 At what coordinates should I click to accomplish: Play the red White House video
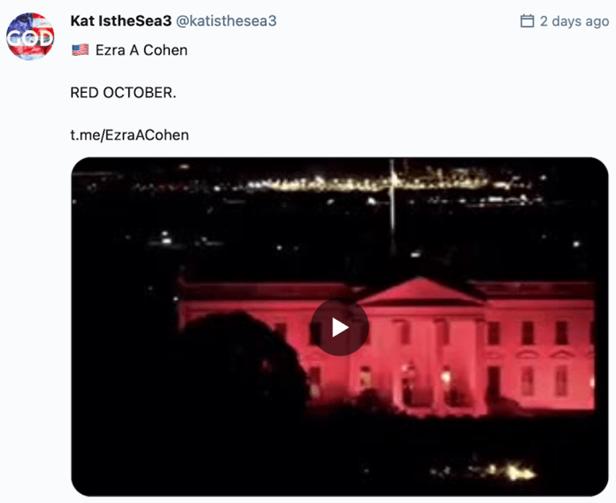339,327
